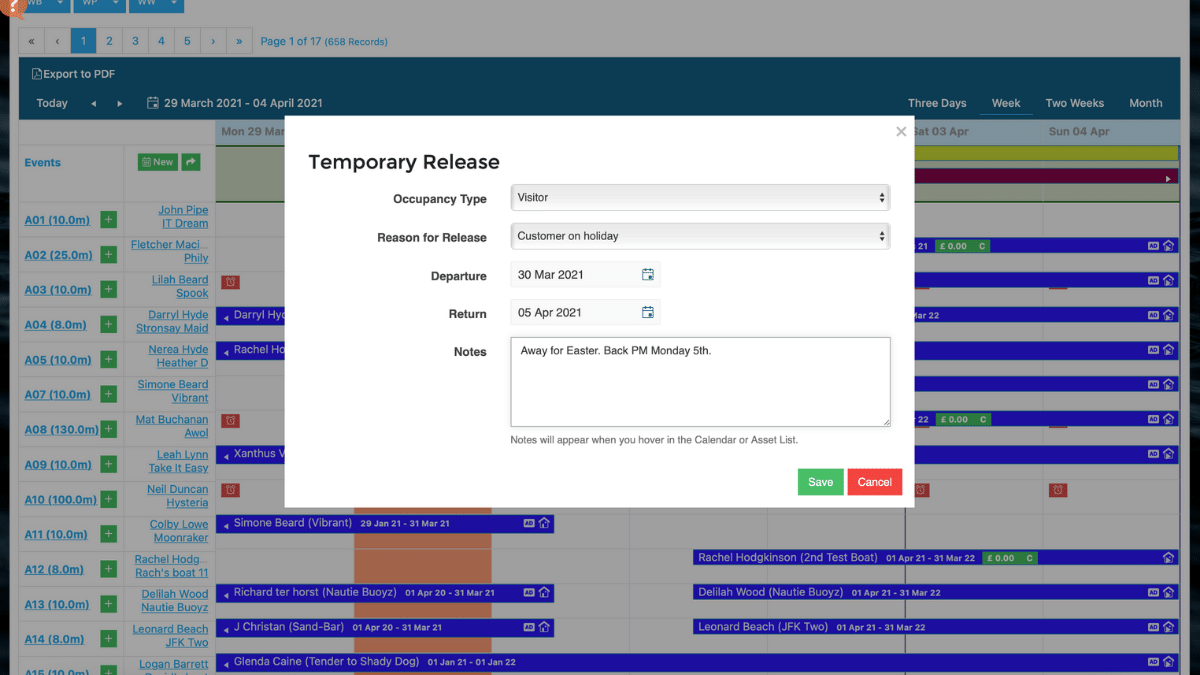Save the Temporary Release
This screenshot has width=1200, height=675.
pos(820,481)
